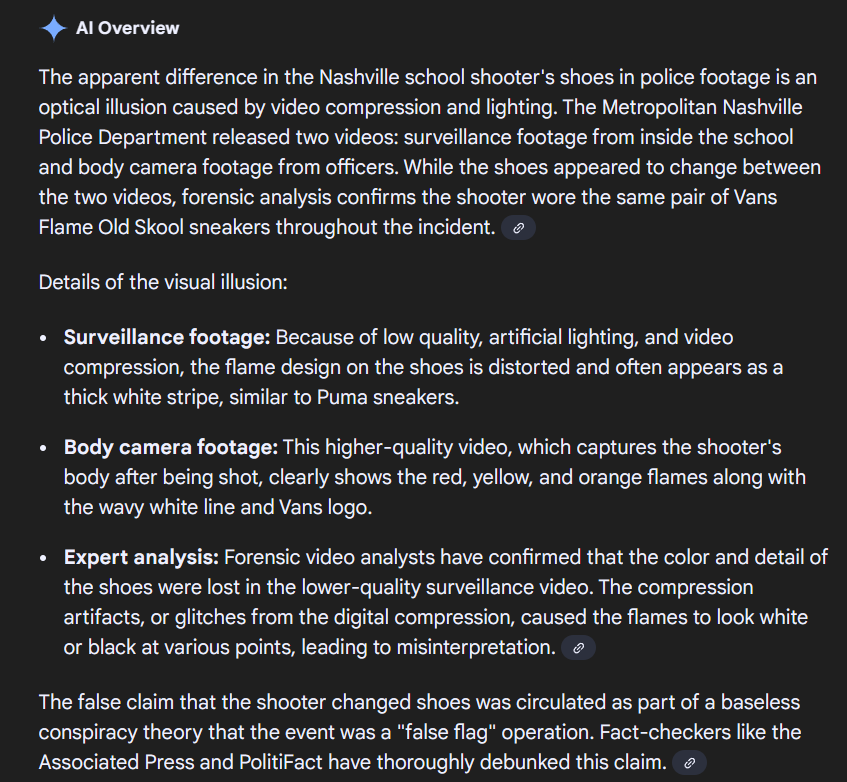Select the "AI Overview" heading label
This screenshot has height=782, width=847.
click(127, 28)
